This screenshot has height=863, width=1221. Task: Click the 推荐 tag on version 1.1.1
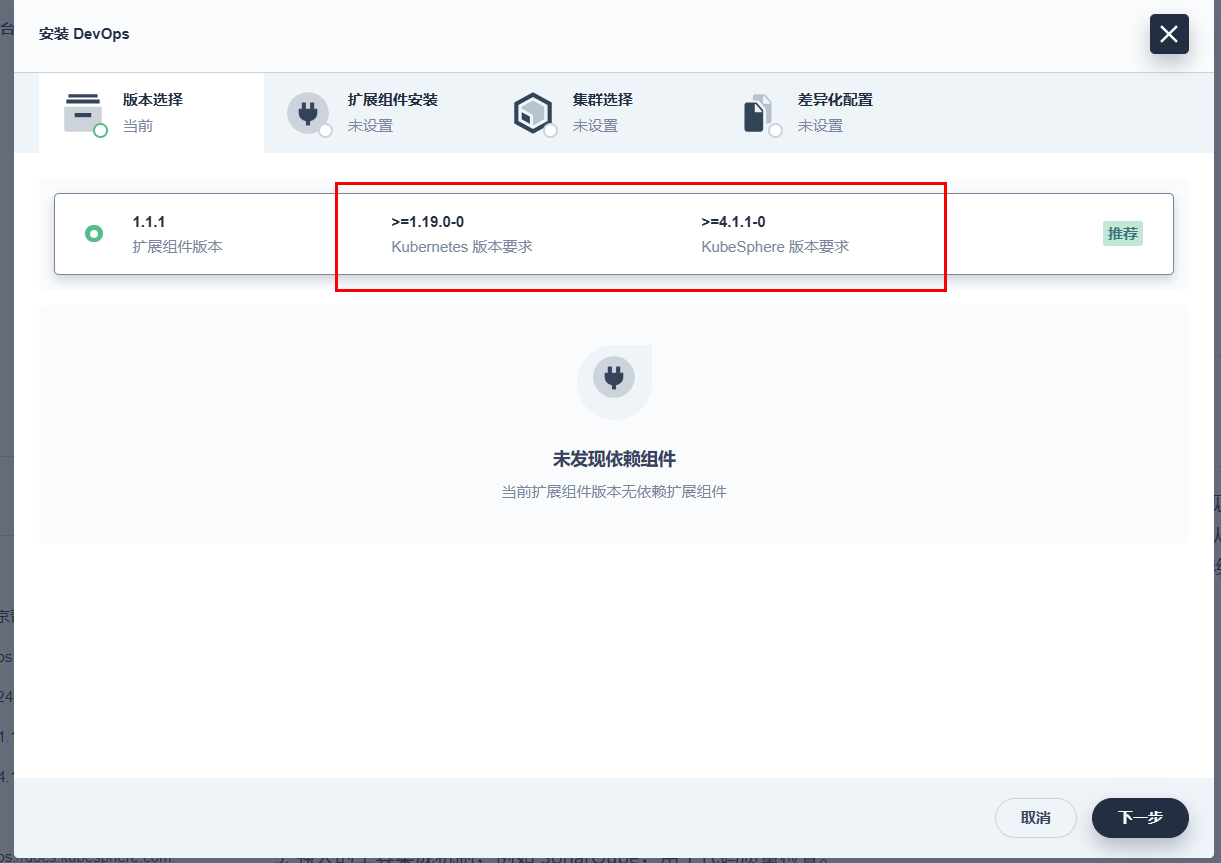tap(1123, 234)
